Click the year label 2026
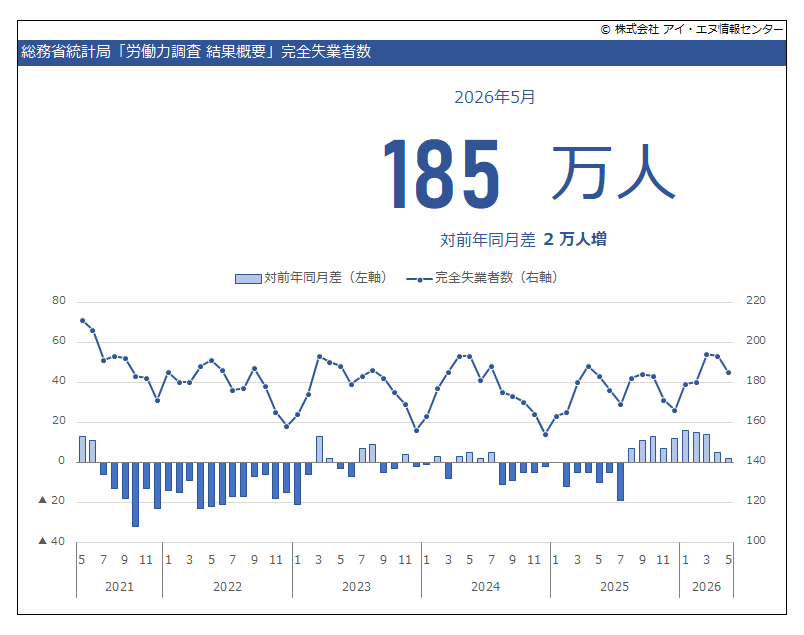This screenshot has height=635, width=804. point(707,587)
